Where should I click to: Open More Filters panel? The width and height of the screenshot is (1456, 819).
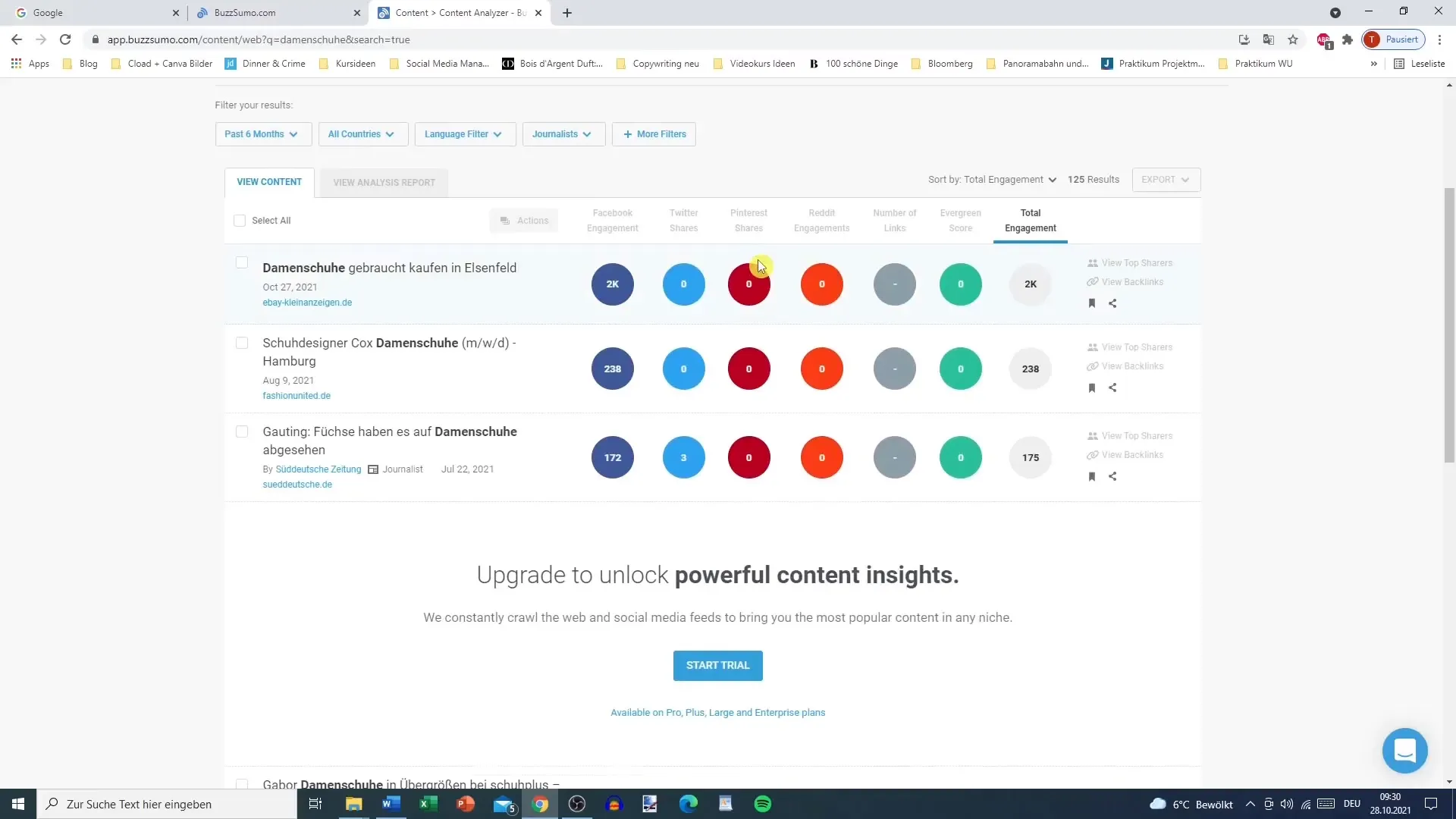click(x=653, y=133)
